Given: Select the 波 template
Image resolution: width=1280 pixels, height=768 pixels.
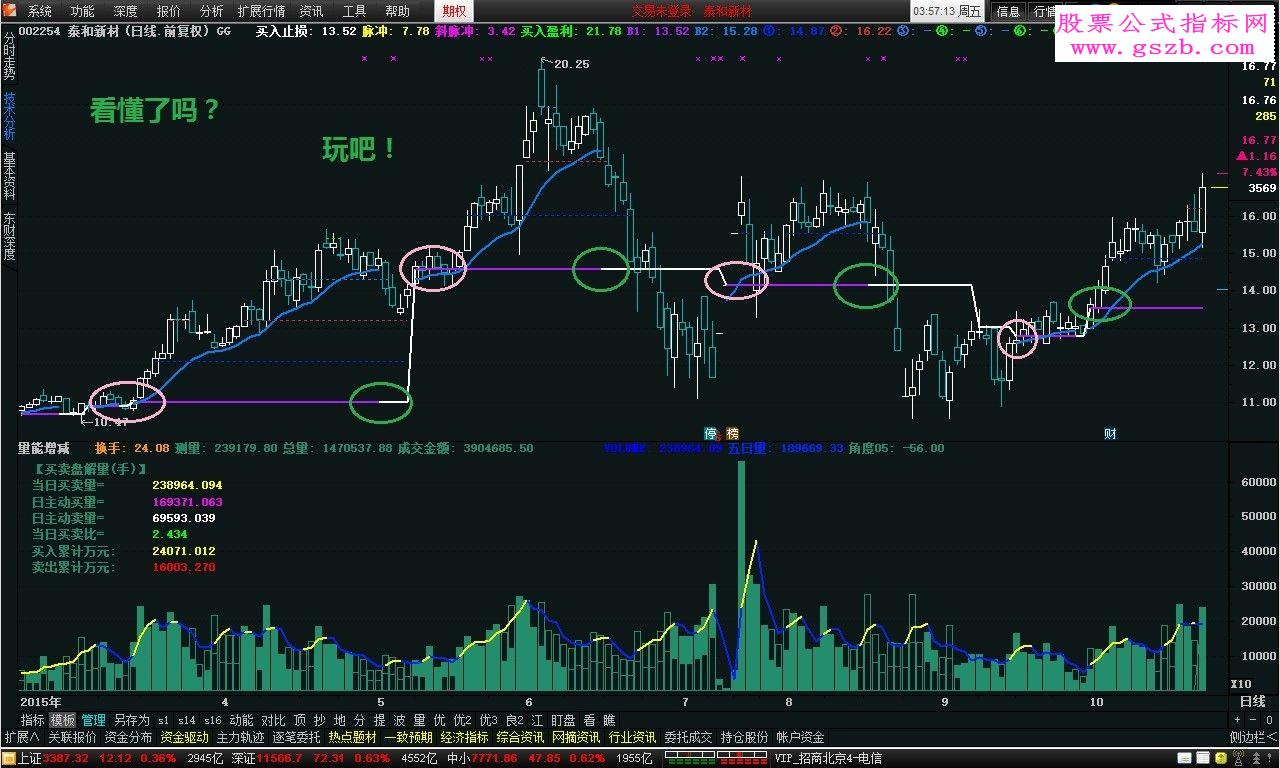Looking at the screenshot, I should [x=399, y=719].
